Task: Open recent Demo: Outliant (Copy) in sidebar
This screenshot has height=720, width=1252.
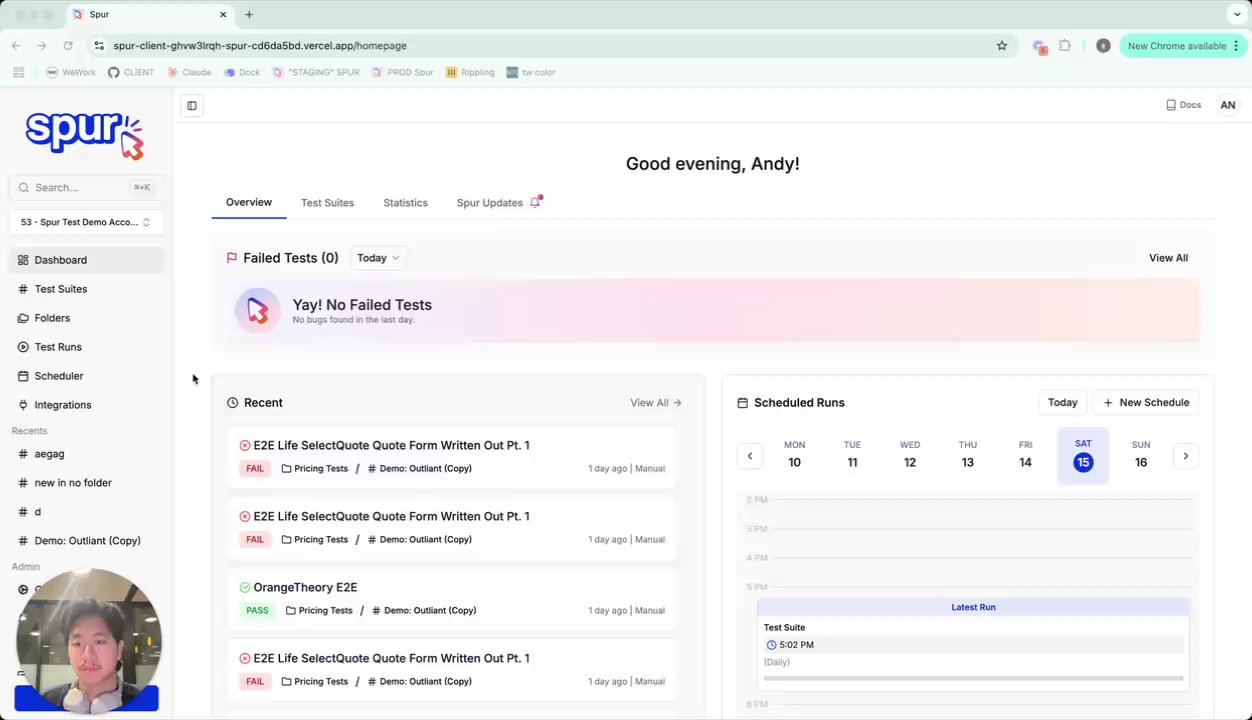Action: click(x=87, y=541)
